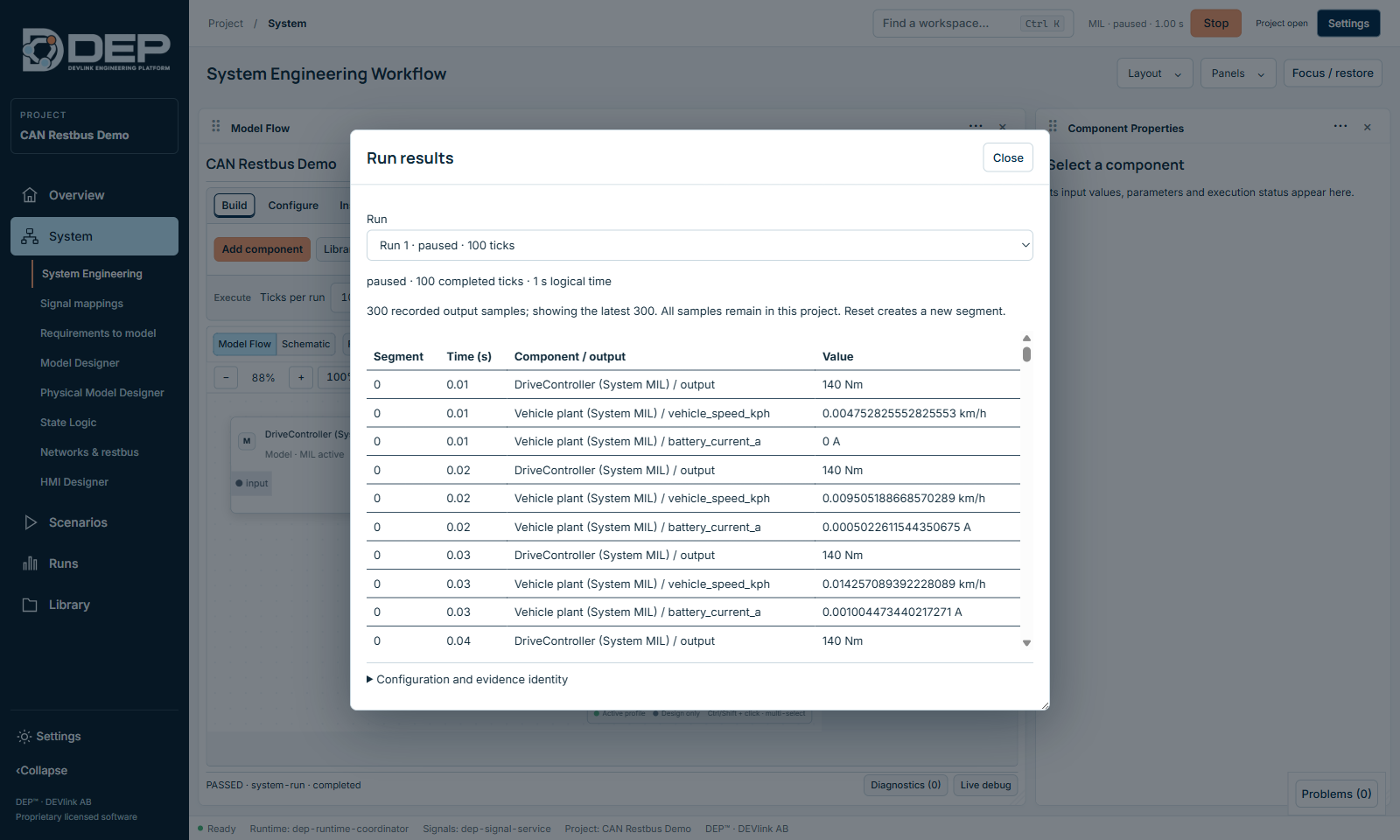
Task: Open the Problems (0) button
Action: 1336,794
